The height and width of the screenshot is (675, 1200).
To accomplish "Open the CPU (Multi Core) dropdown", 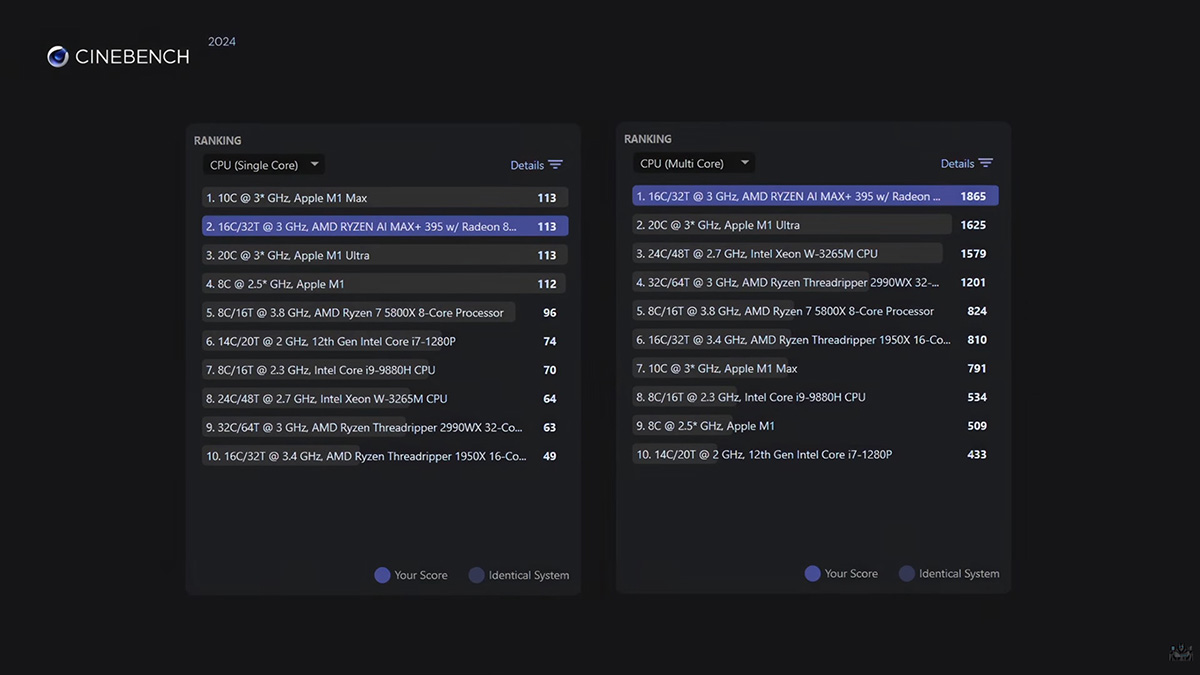I will pyautogui.click(x=694, y=163).
